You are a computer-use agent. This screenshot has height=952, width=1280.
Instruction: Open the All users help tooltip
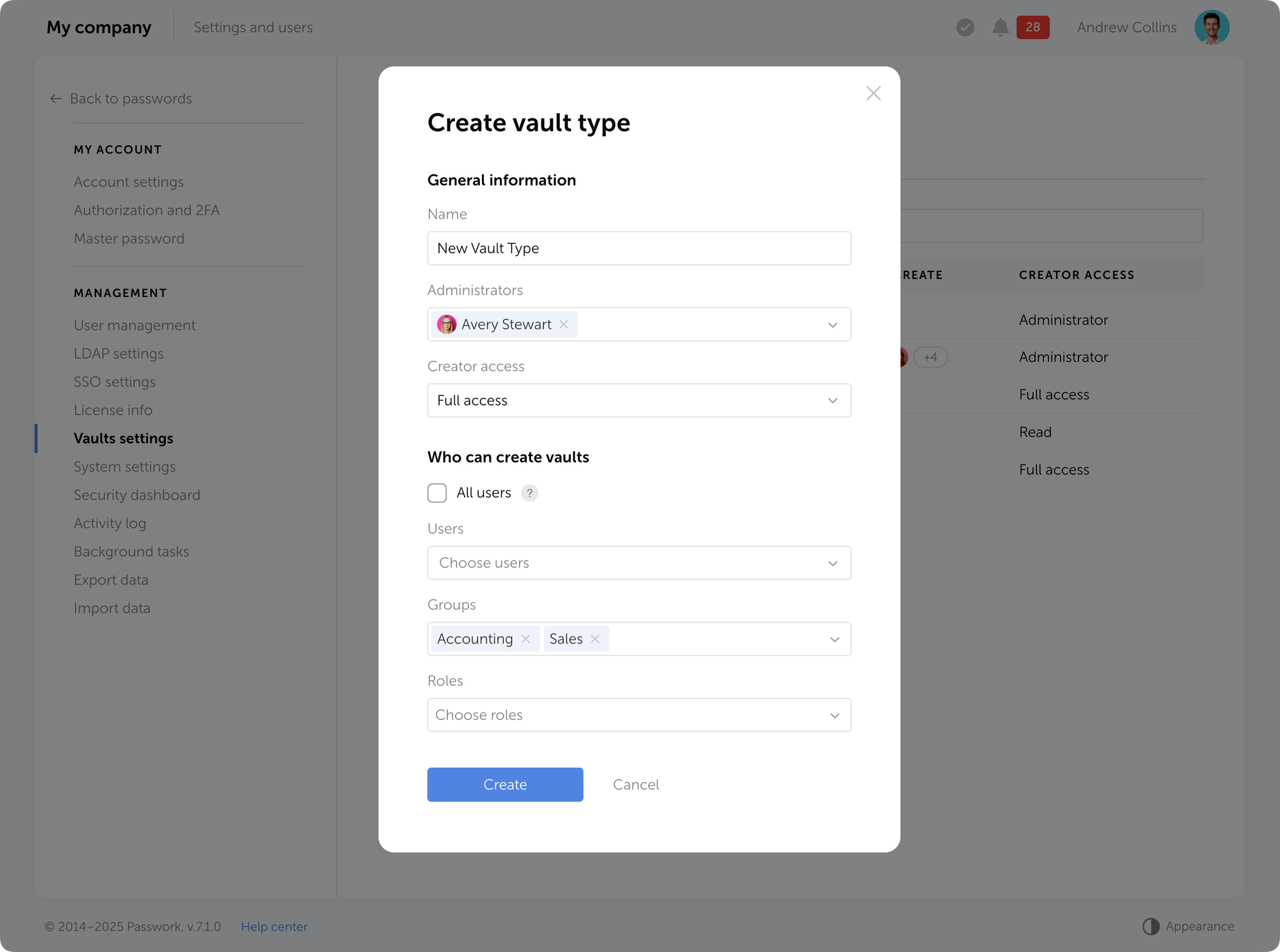click(x=529, y=493)
